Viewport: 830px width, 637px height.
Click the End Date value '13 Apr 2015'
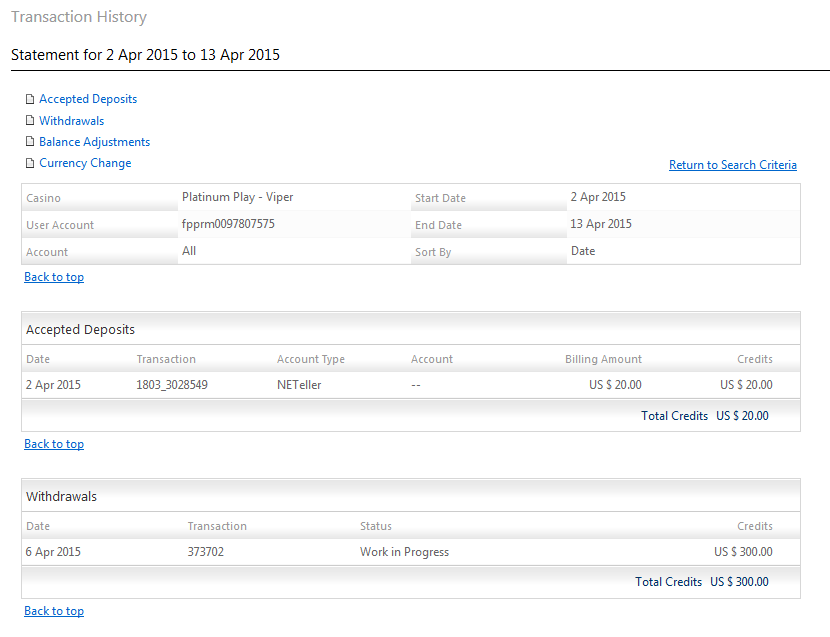[x=601, y=224]
